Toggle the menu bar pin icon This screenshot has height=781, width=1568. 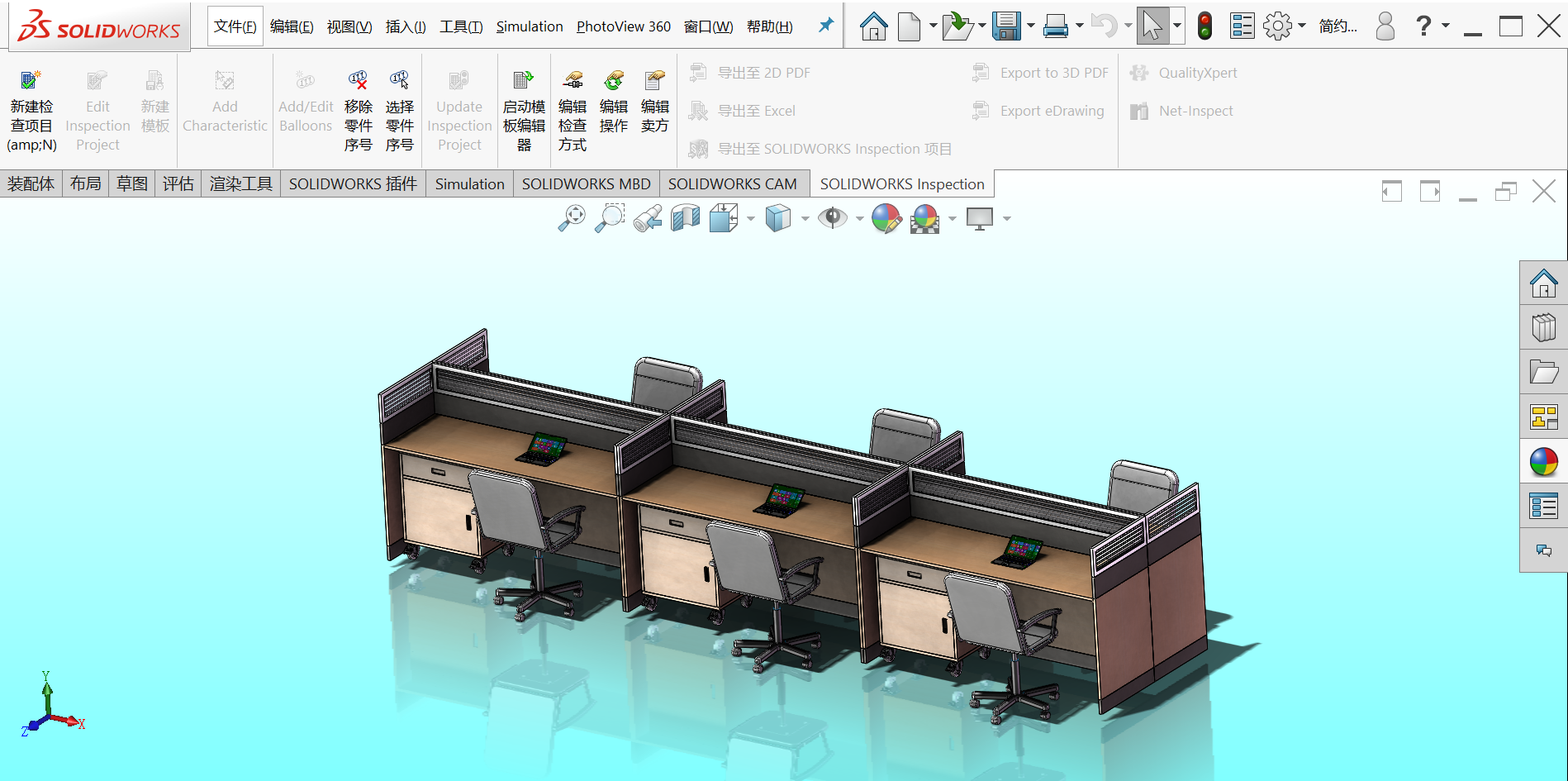pos(825,26)
